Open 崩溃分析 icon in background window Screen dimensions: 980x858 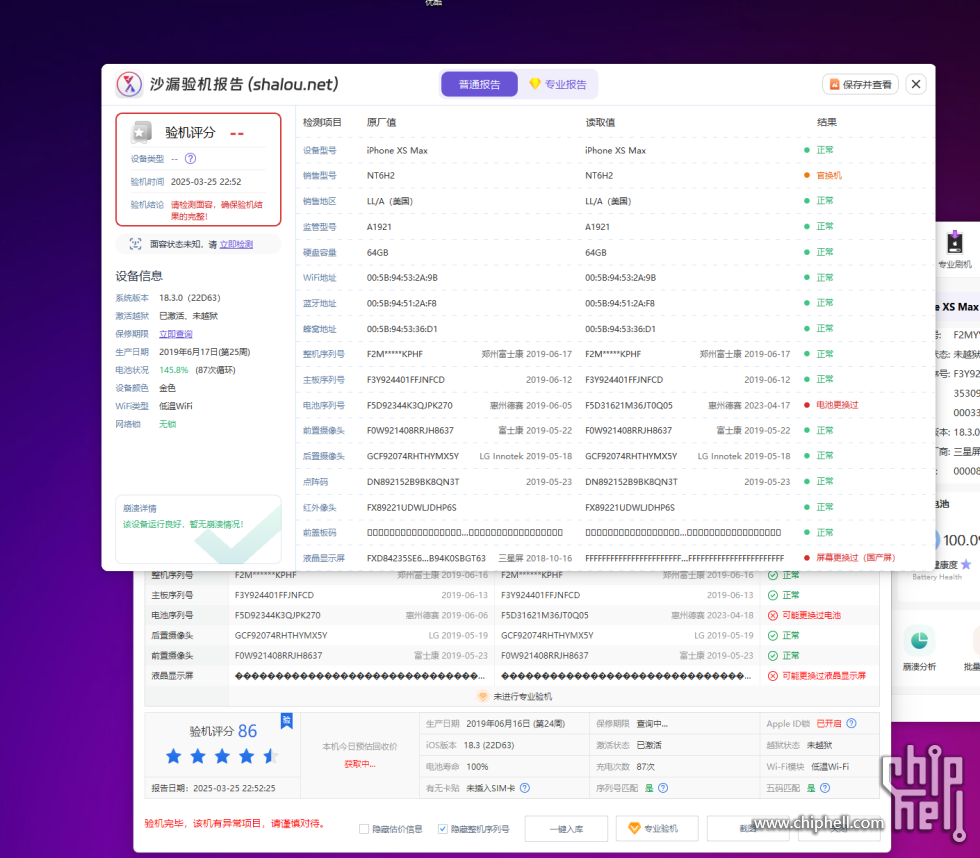919,641
